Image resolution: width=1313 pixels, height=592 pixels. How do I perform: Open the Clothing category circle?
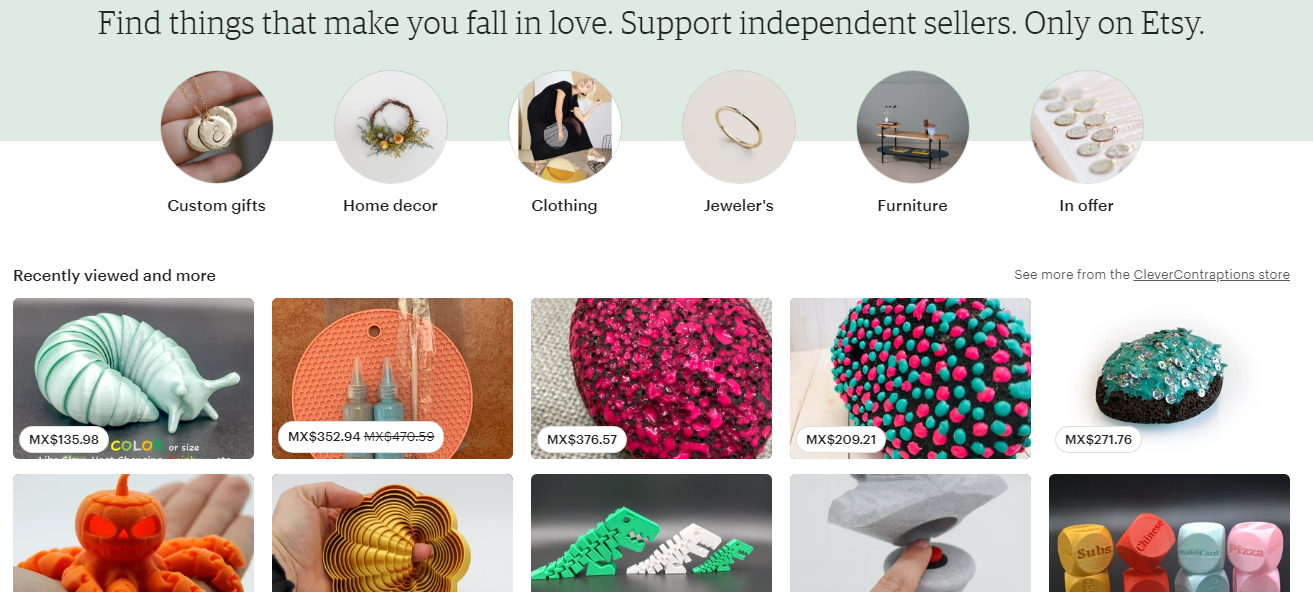coord(564,127)
